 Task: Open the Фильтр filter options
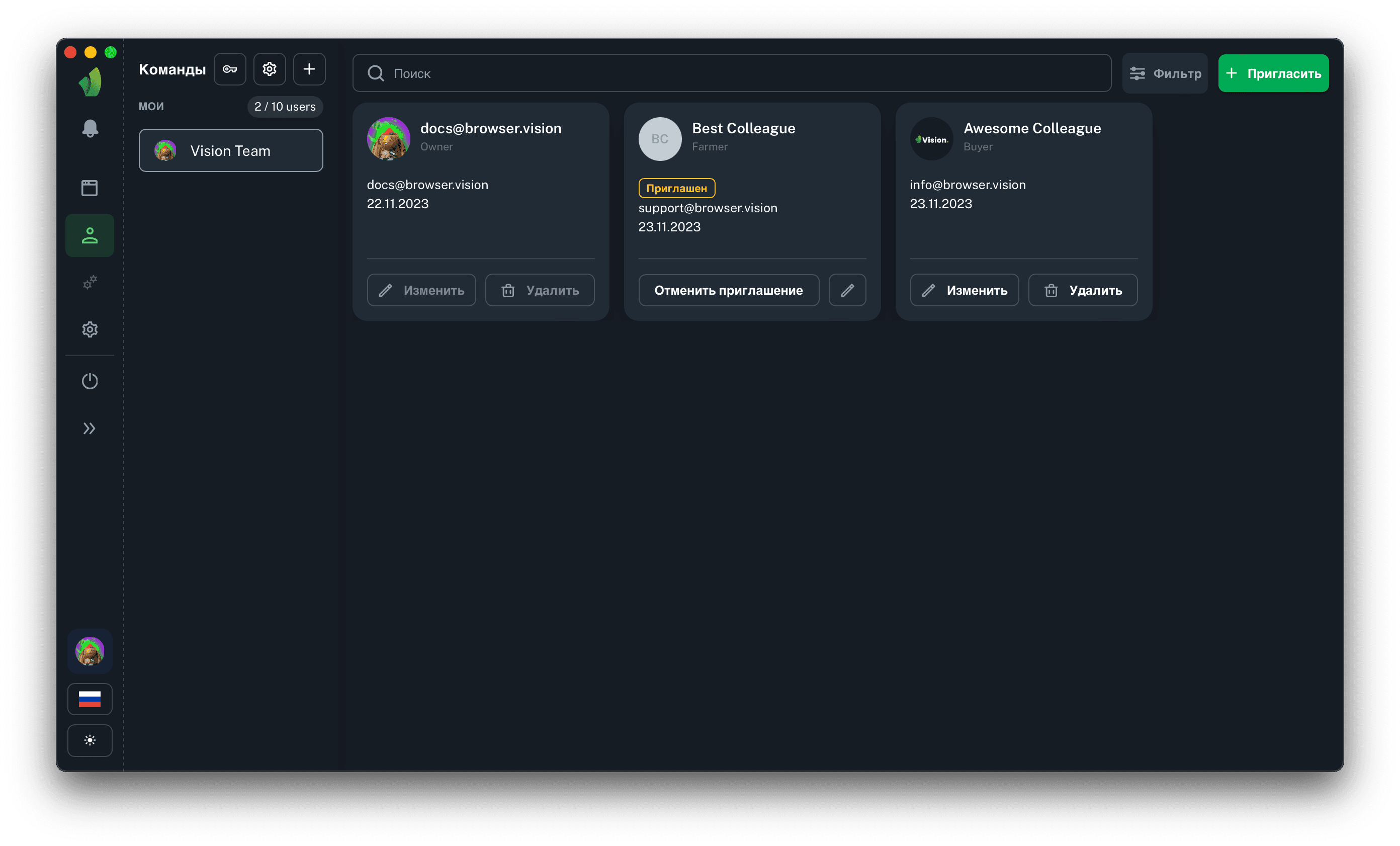pyautogui.click(x=1165, y=73)
